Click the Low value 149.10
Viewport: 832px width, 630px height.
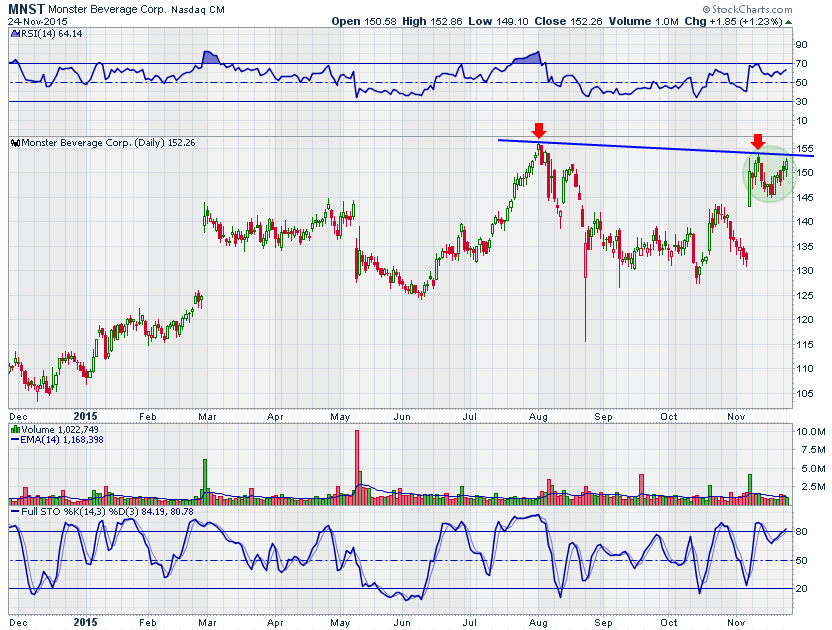(x=512, y=22)
